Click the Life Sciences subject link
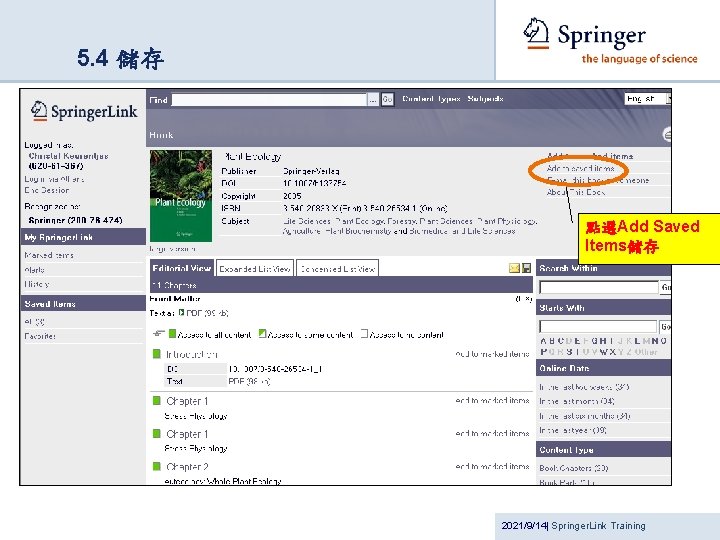 (x=307, y=221)
